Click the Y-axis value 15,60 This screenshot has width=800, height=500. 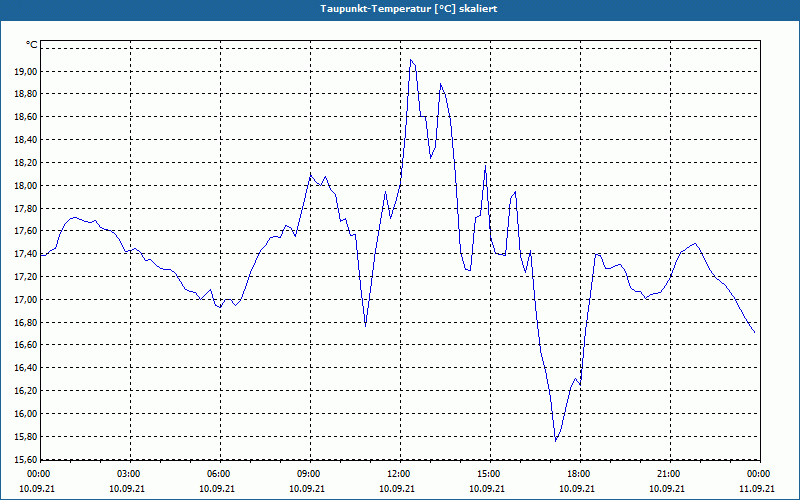27,459
